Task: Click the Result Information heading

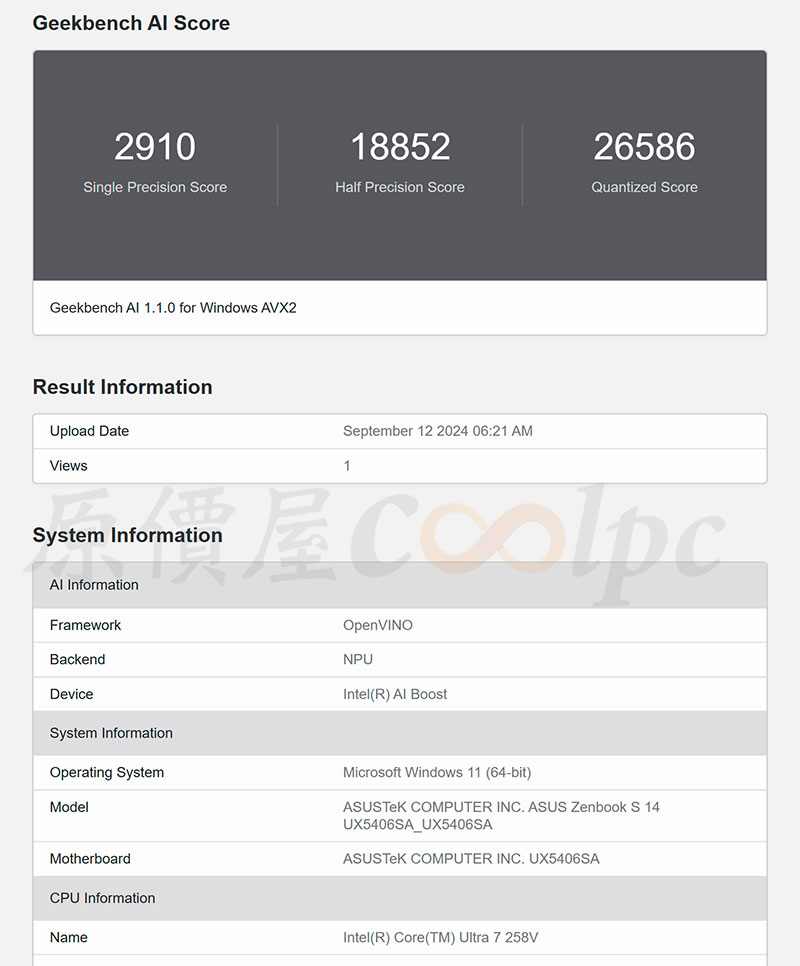Action: [x=123, y=387]
